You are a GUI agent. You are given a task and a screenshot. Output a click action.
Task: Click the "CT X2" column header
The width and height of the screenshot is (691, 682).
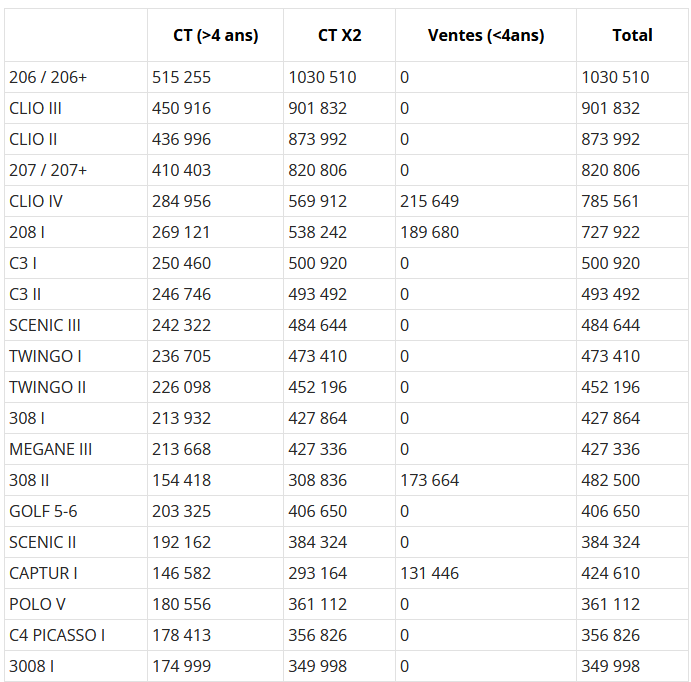click(x=339, y=35)
